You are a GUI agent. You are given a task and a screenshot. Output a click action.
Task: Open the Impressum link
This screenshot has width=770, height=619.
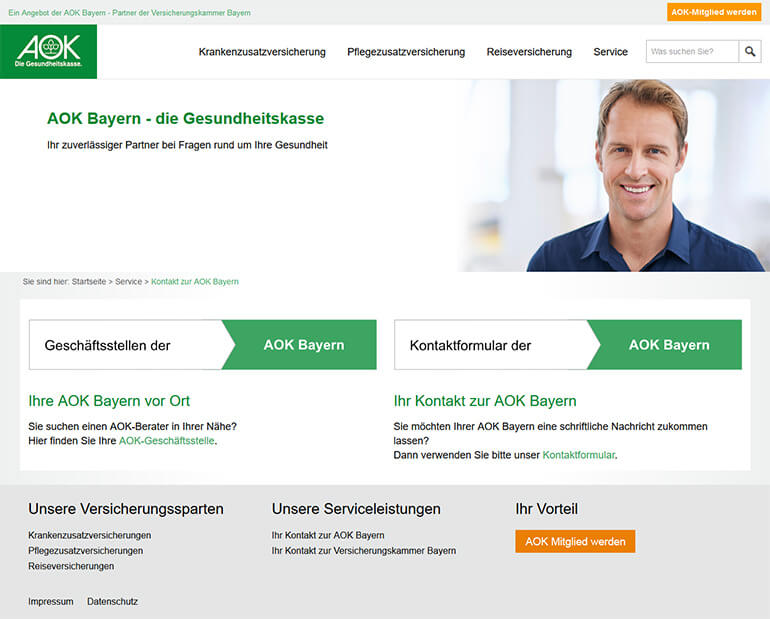tap(51, 601)
